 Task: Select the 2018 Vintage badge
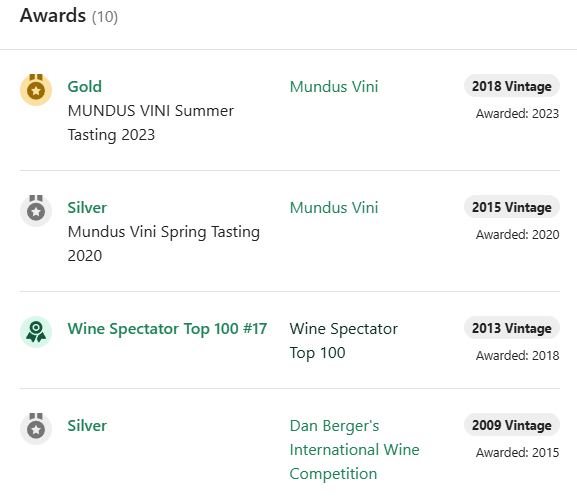[x=512, y=86]
